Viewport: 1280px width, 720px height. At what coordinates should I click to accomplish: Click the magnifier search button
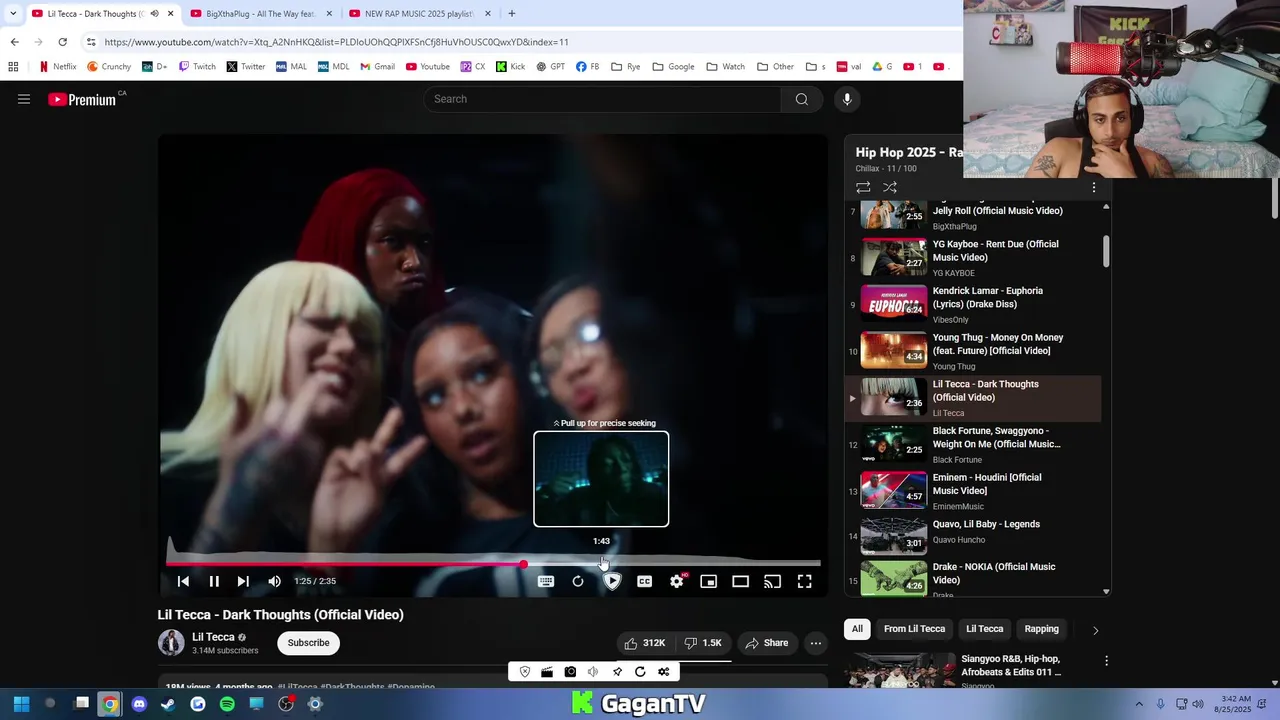pos(802,99)
